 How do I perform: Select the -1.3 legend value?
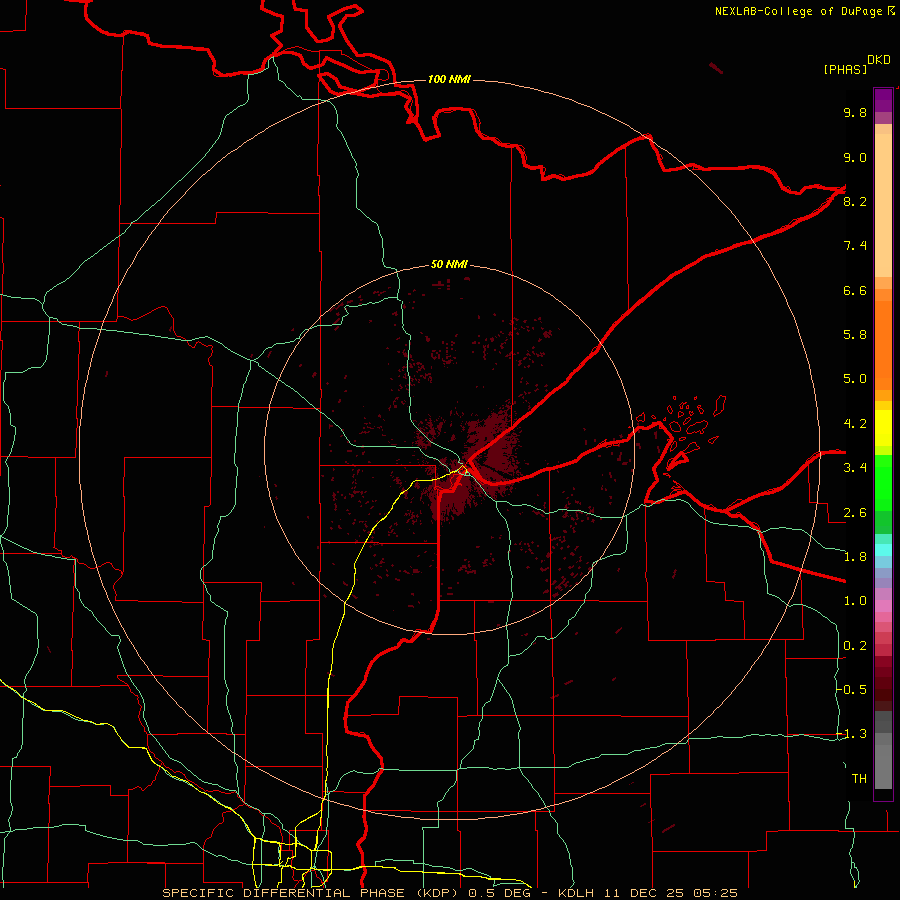point(852,734)
